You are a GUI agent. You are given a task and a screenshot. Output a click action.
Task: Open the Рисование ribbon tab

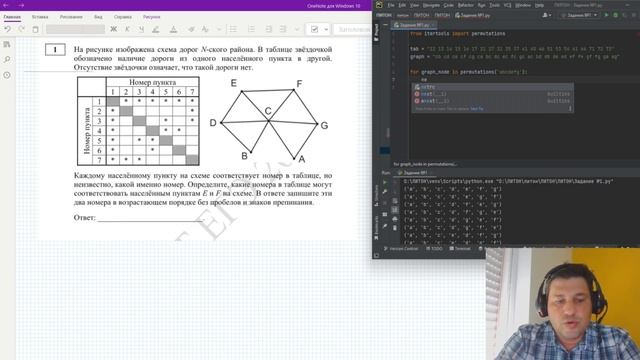71,17
